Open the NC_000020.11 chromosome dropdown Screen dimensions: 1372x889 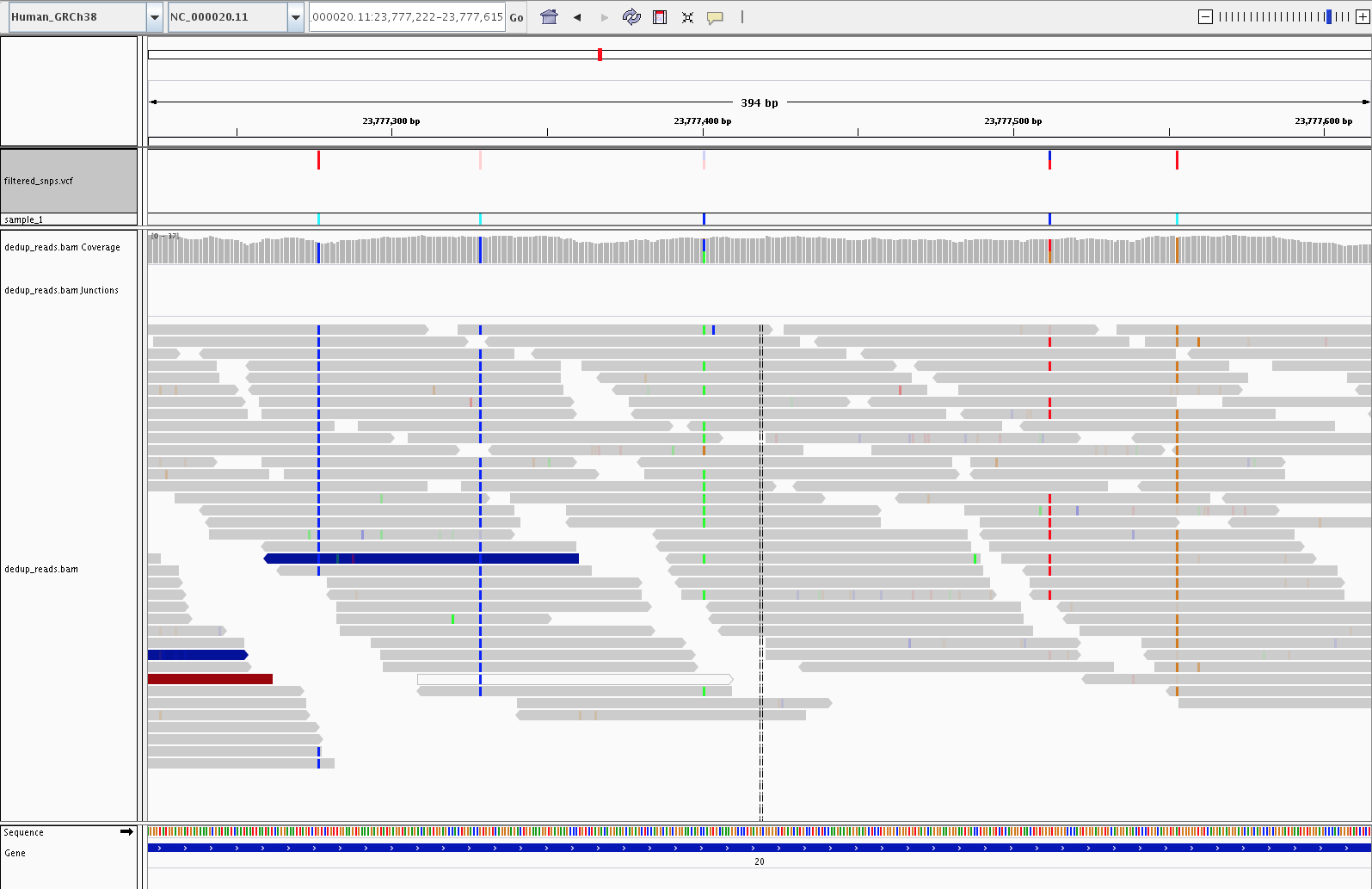coord(296,17)
